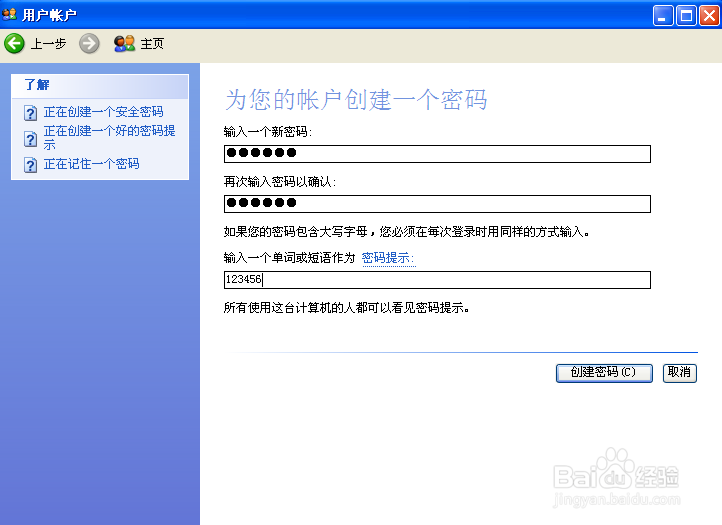Click the green Back arrow icon
Viewport: 722px width, 525px height.
tap(14, 44)
